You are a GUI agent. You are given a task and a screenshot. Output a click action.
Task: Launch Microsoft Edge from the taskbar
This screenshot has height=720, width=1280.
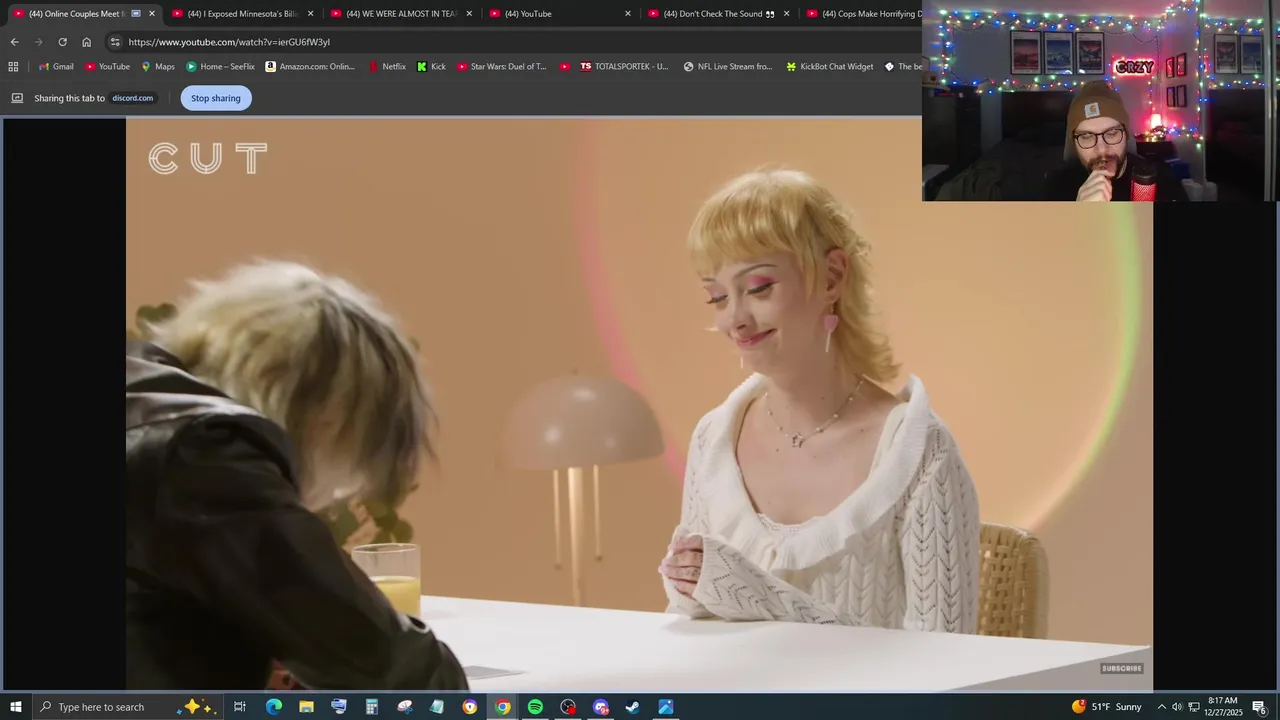click(273, 707)
